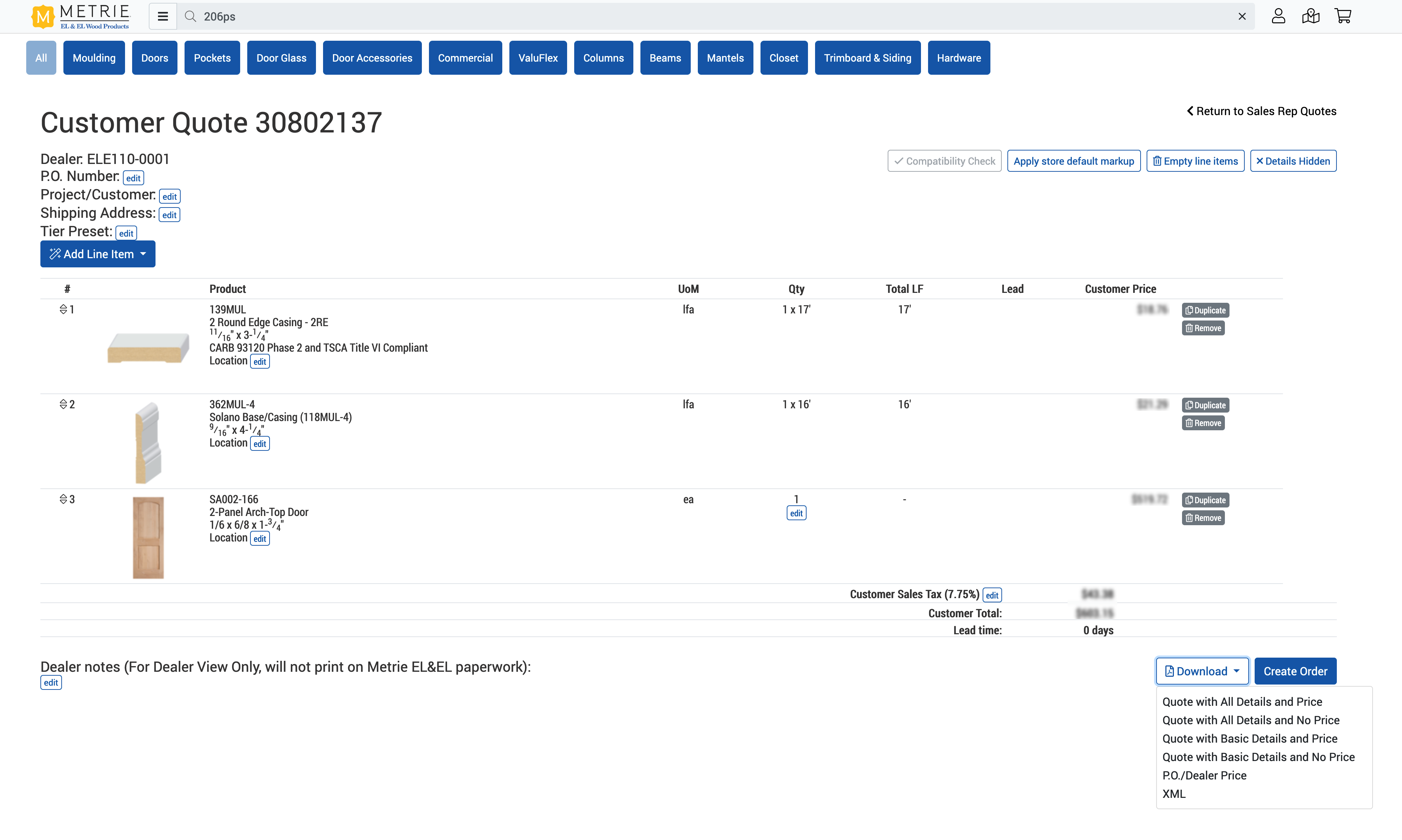The image size is (1402, 840).
Task: Open the hamburger menu icon
Action: (x=163, y=16)
